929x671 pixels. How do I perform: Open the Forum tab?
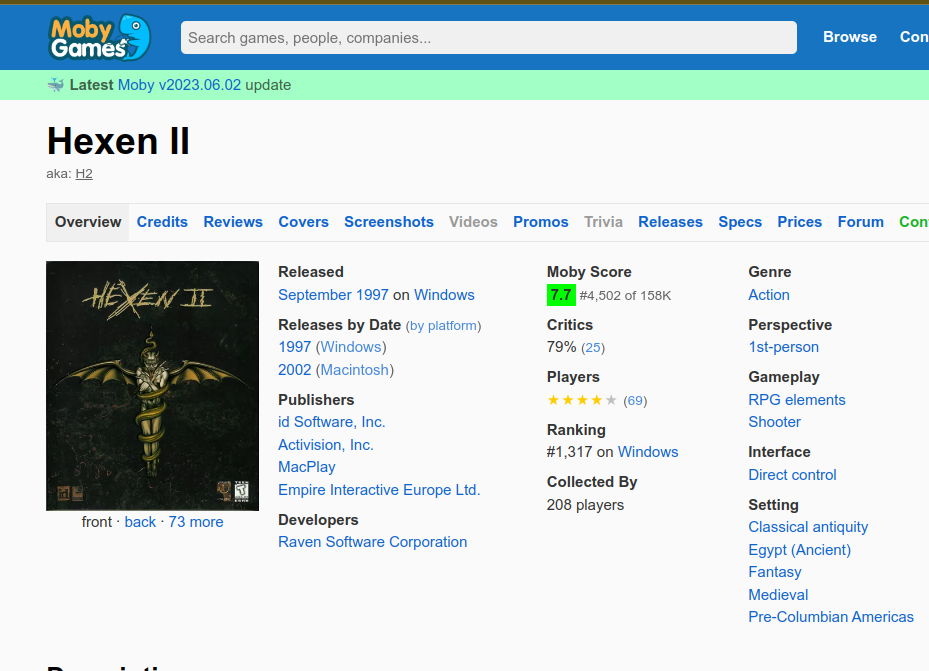860,222
